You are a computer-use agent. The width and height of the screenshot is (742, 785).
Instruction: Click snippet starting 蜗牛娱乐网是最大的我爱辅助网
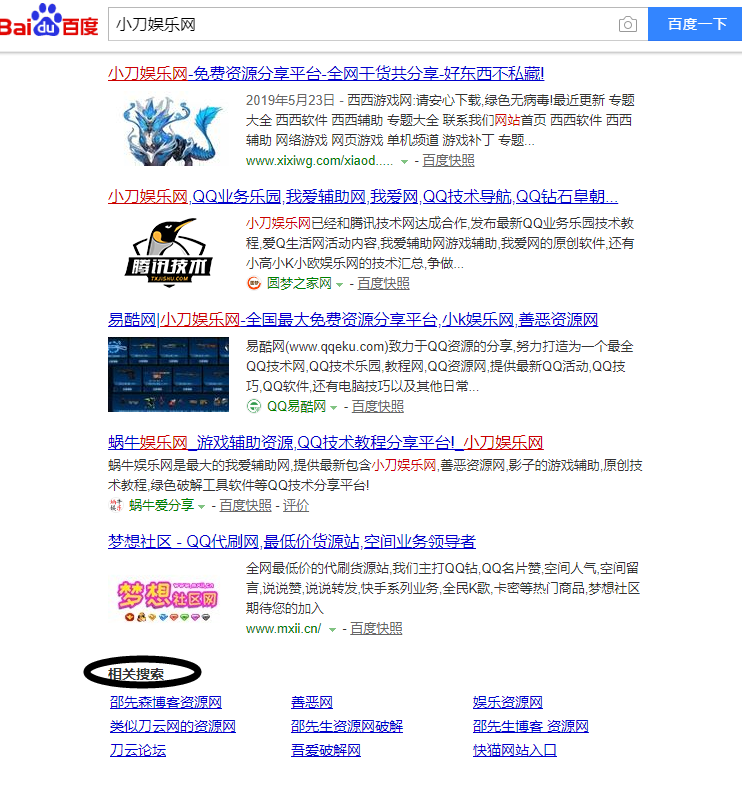click(375, 475)
